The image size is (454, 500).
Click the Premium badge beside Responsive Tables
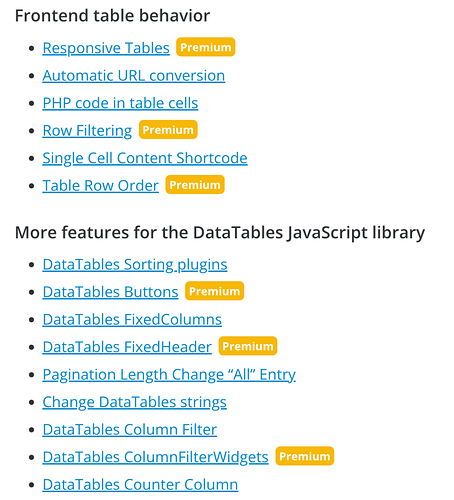tap(206, 47)
